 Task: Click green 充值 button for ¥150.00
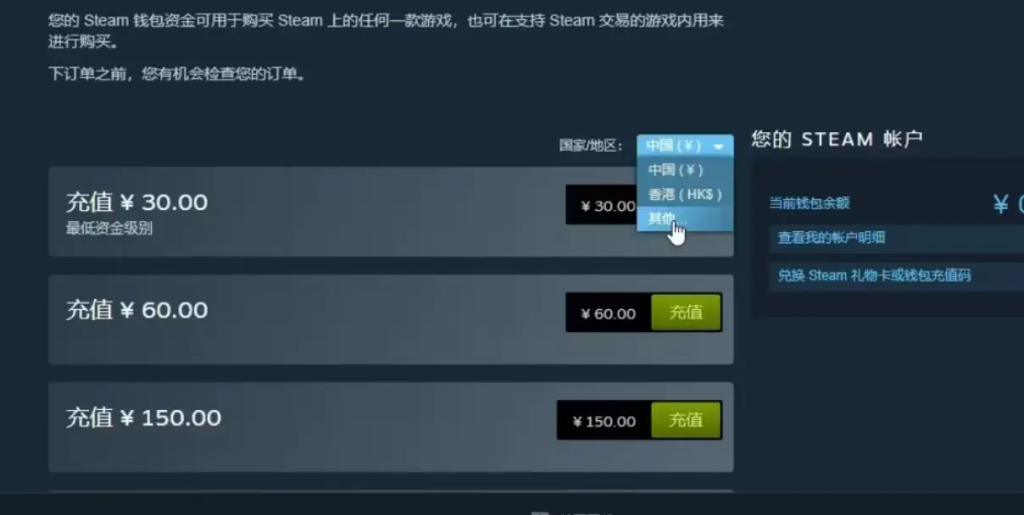pyautogui.click(x=686, y=420)
